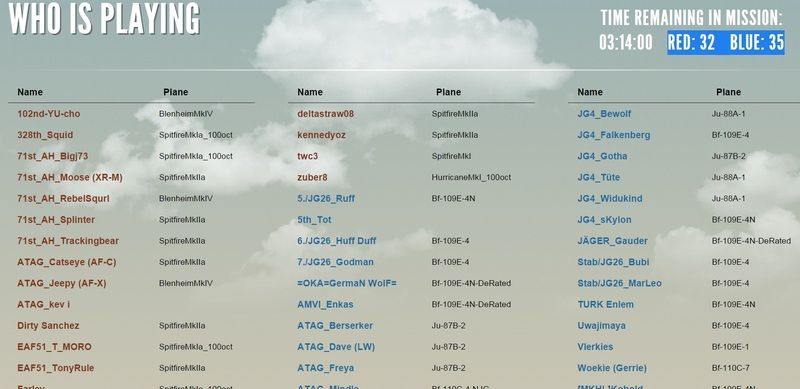Image resolution: width=800 pixels, height=389 pixels.
Task: Select player zuber8
Action: coord(312,178)
